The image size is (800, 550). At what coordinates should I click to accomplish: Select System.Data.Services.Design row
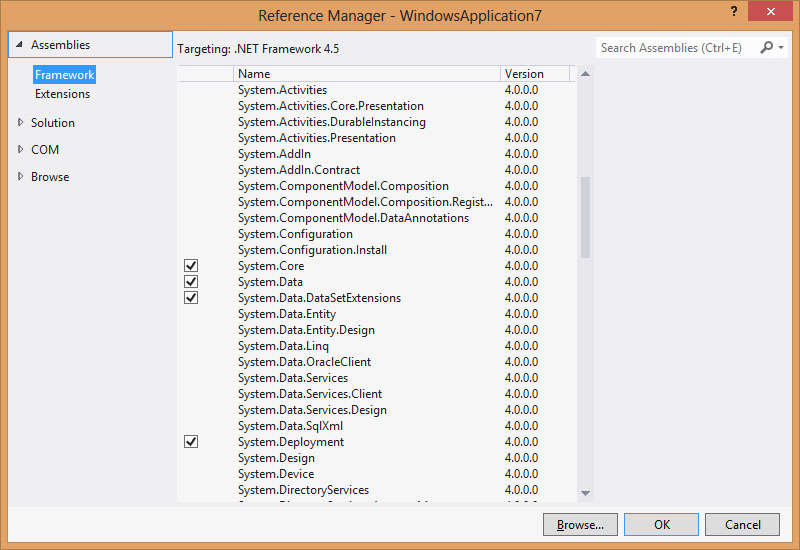(x=377, y=410)
